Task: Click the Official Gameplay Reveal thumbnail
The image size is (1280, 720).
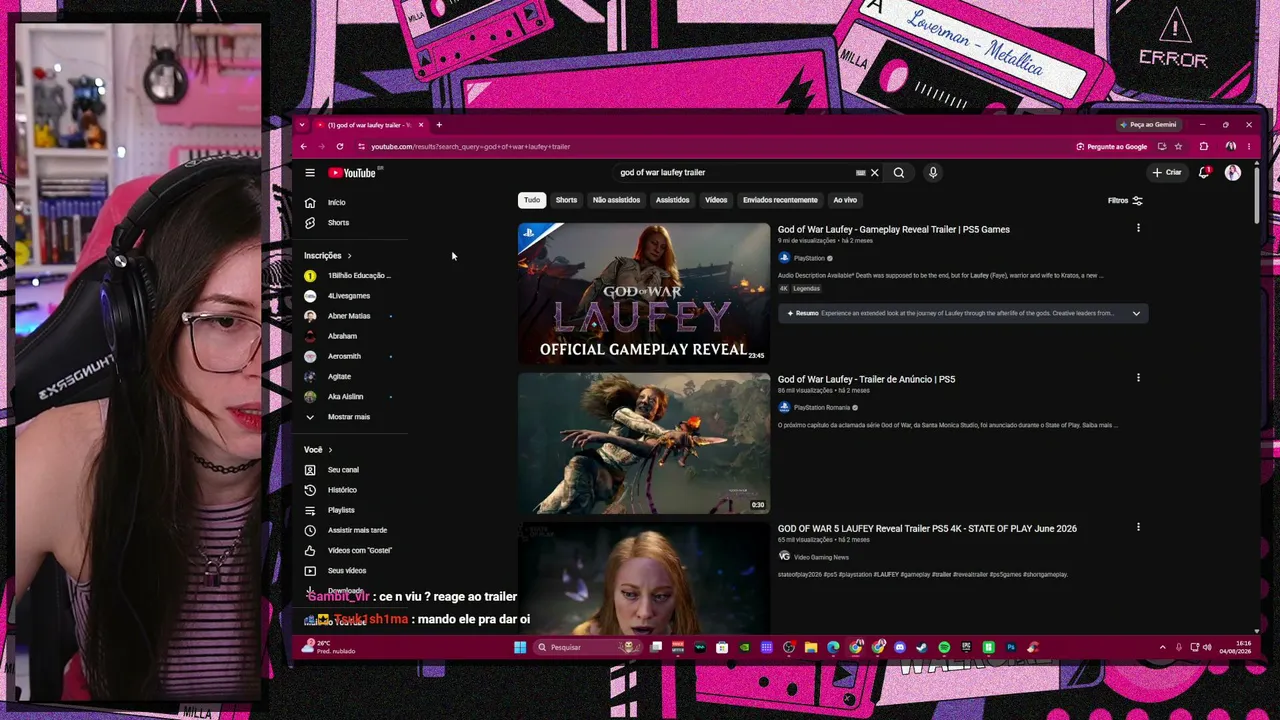Action: click(644, 292)
